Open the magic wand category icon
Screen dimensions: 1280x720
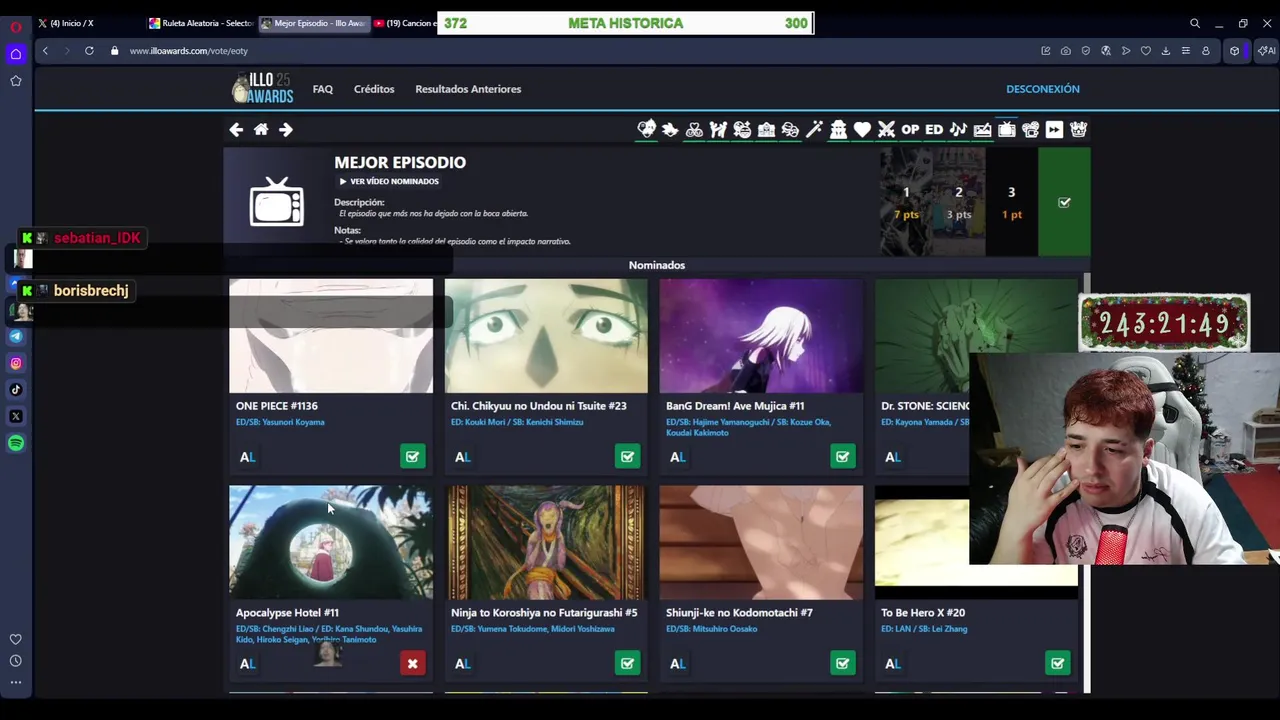point(814,129)
